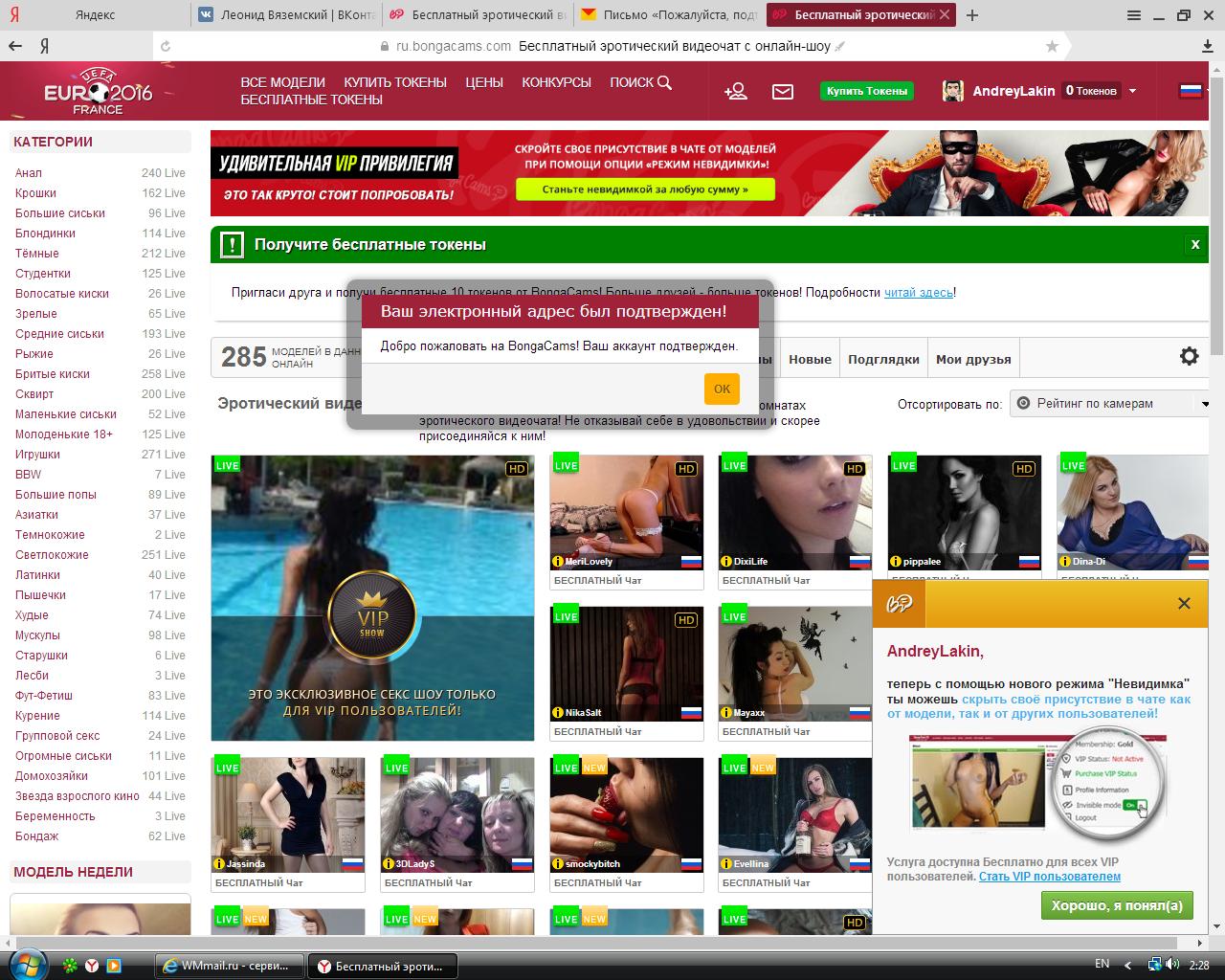Select the Подглядки tab

[883, 360]
